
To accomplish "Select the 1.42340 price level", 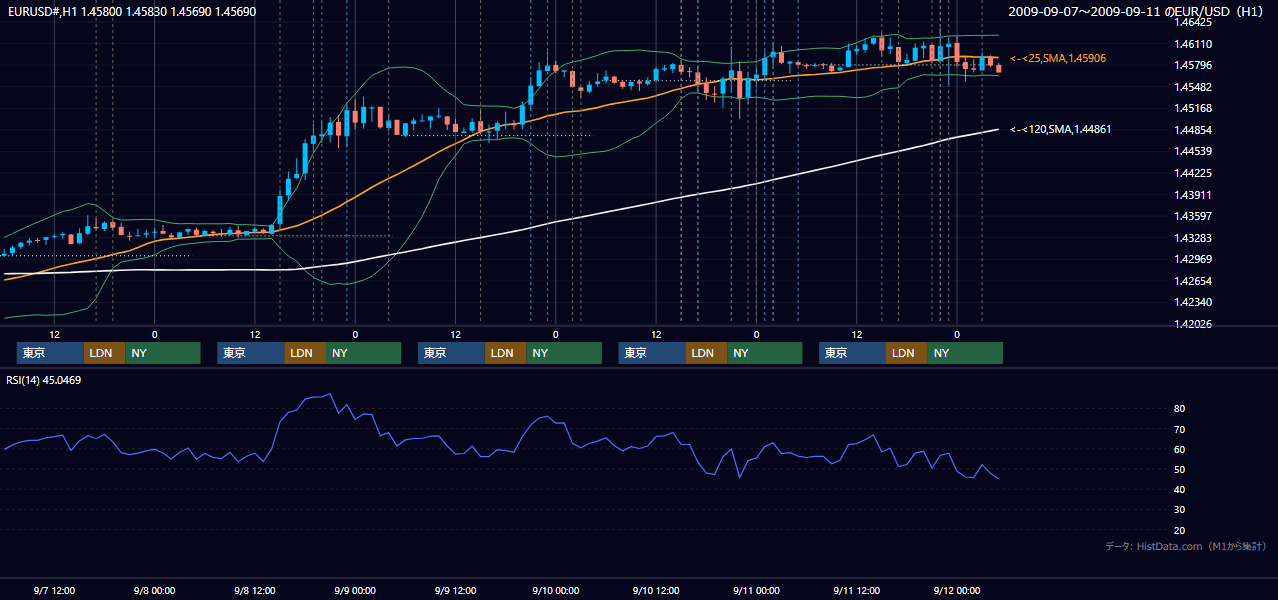I will pyautogui.click(x=1193, y=302).
